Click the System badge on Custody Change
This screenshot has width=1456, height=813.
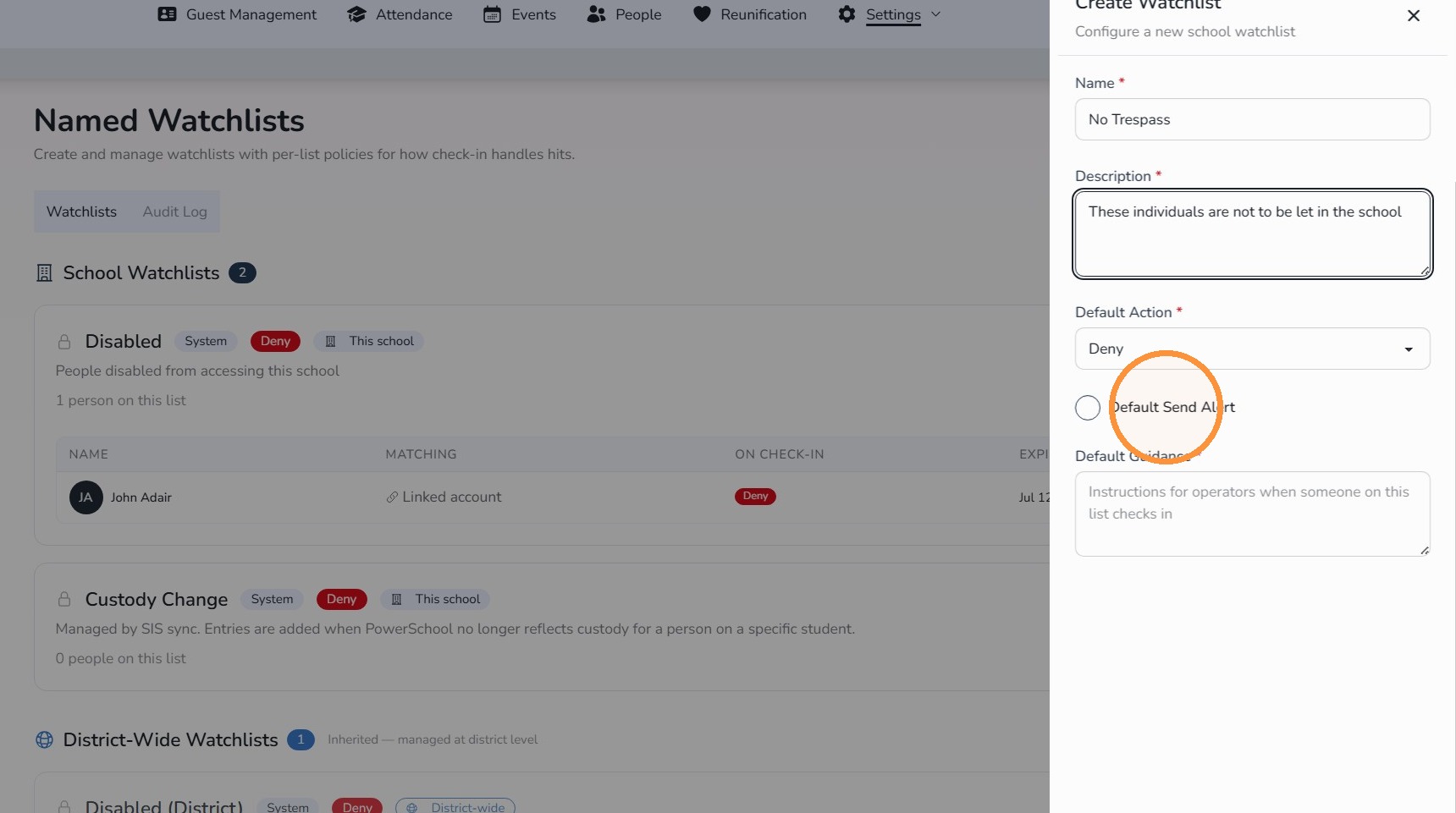(272, 600)
